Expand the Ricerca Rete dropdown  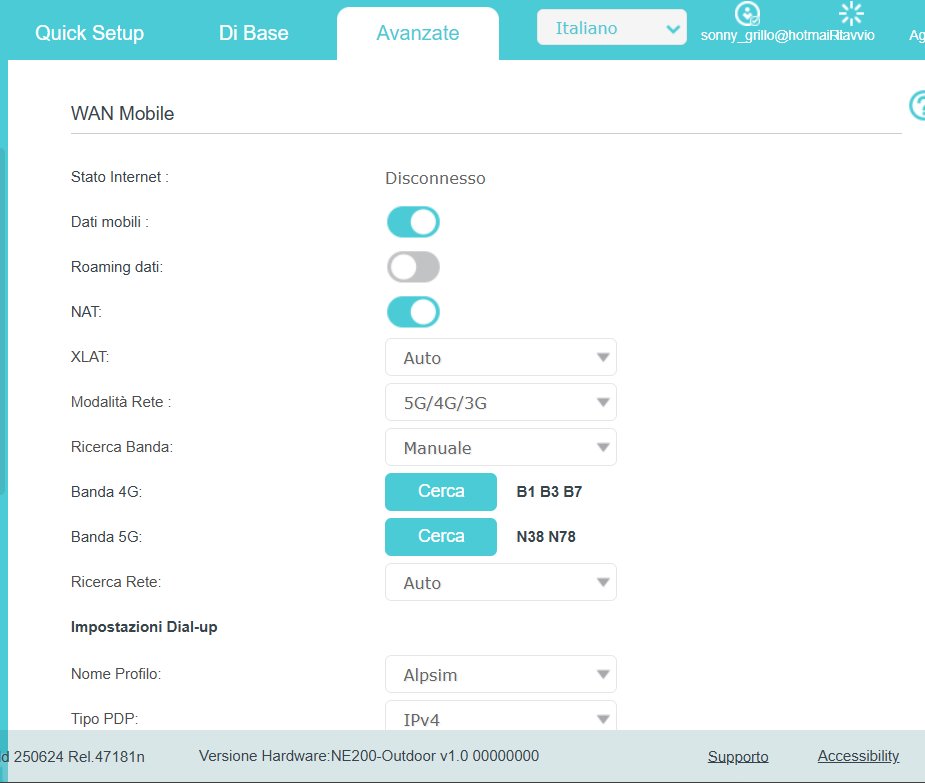tap(500, 582)
